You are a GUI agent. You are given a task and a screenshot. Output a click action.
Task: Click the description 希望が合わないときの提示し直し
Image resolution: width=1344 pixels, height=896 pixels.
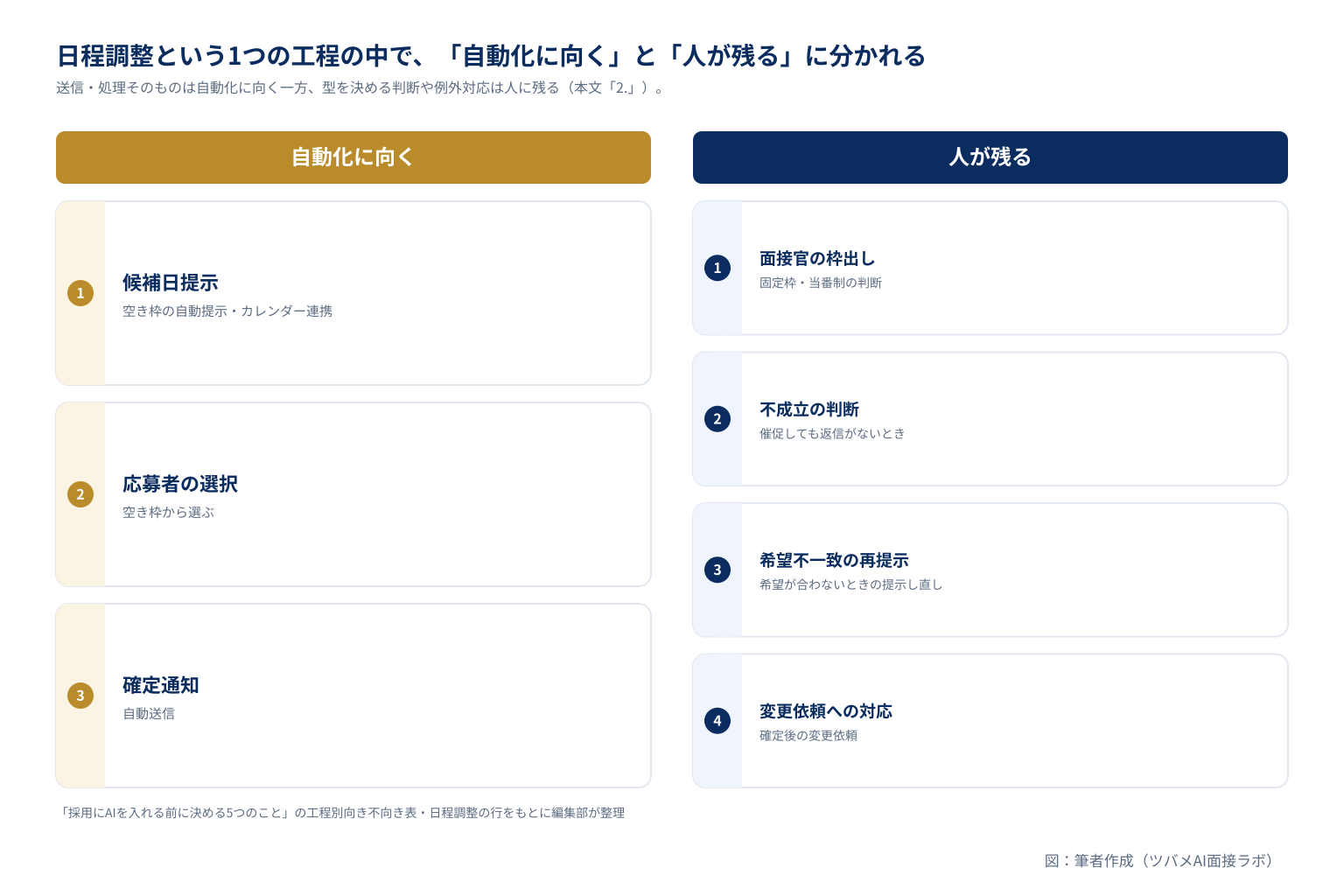click(850, 584)
